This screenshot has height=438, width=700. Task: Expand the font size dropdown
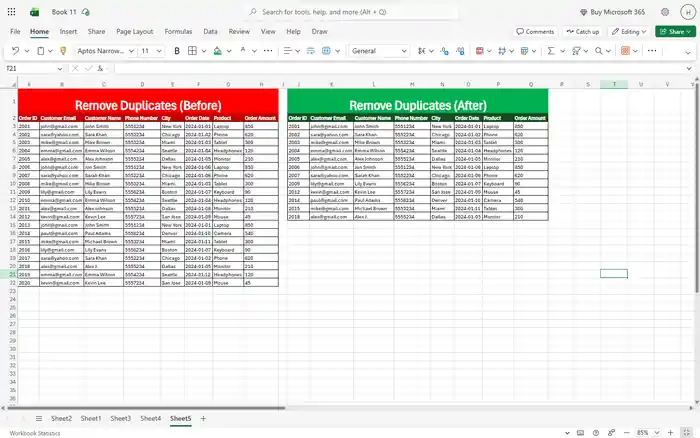[159, 51]
